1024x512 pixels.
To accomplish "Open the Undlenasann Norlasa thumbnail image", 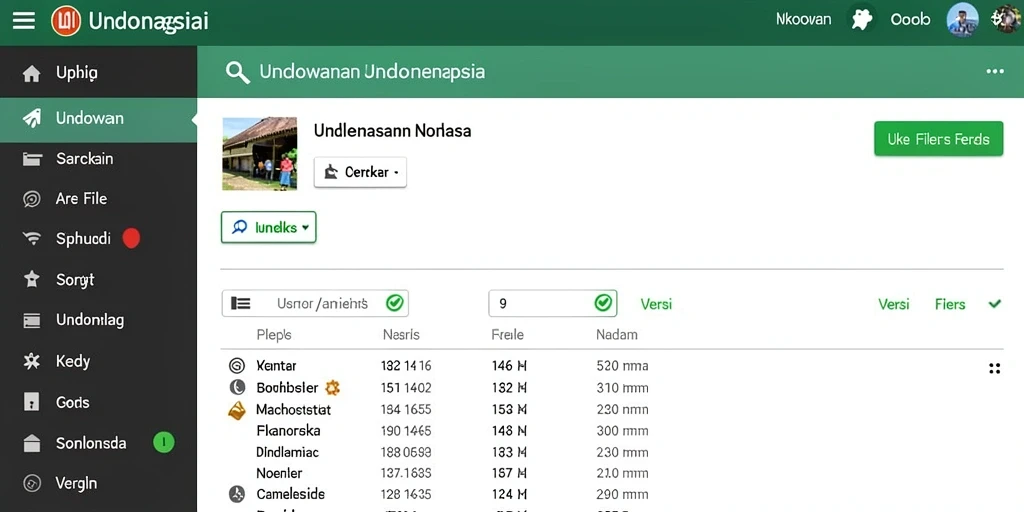I will tap(260, 154).
